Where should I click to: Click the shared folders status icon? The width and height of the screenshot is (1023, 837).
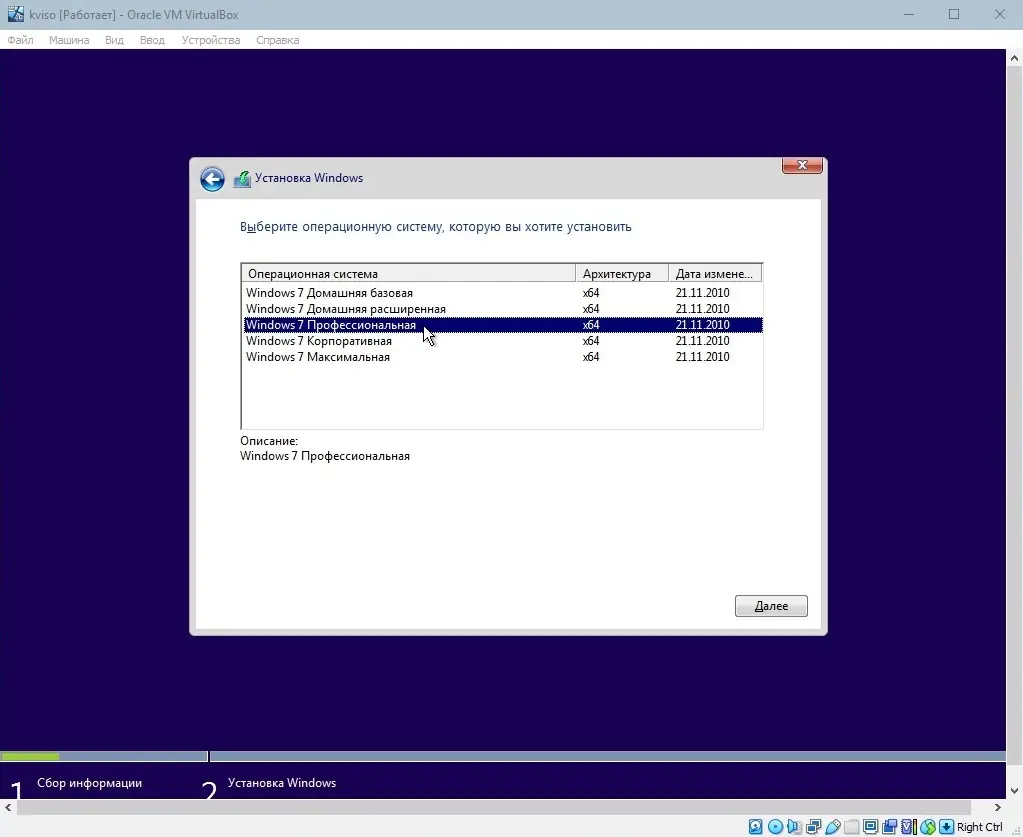[851, 826]
